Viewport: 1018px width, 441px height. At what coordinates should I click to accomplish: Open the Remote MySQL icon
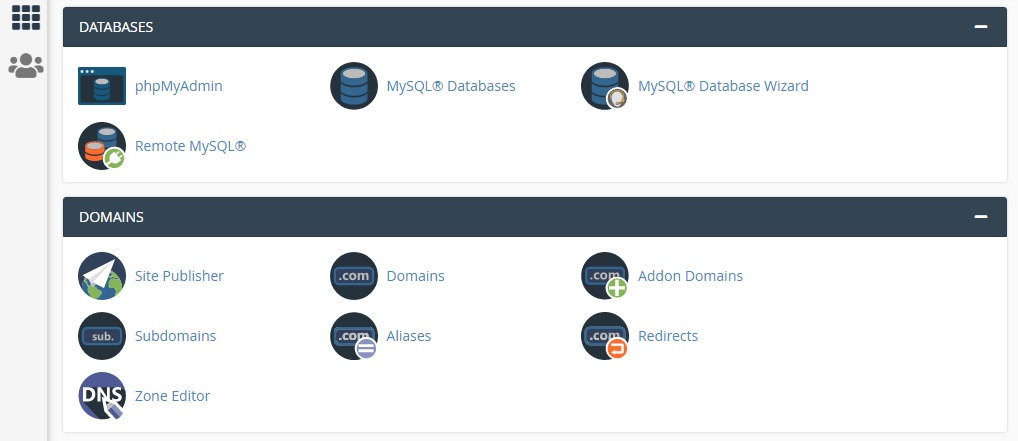coord(102,146)
